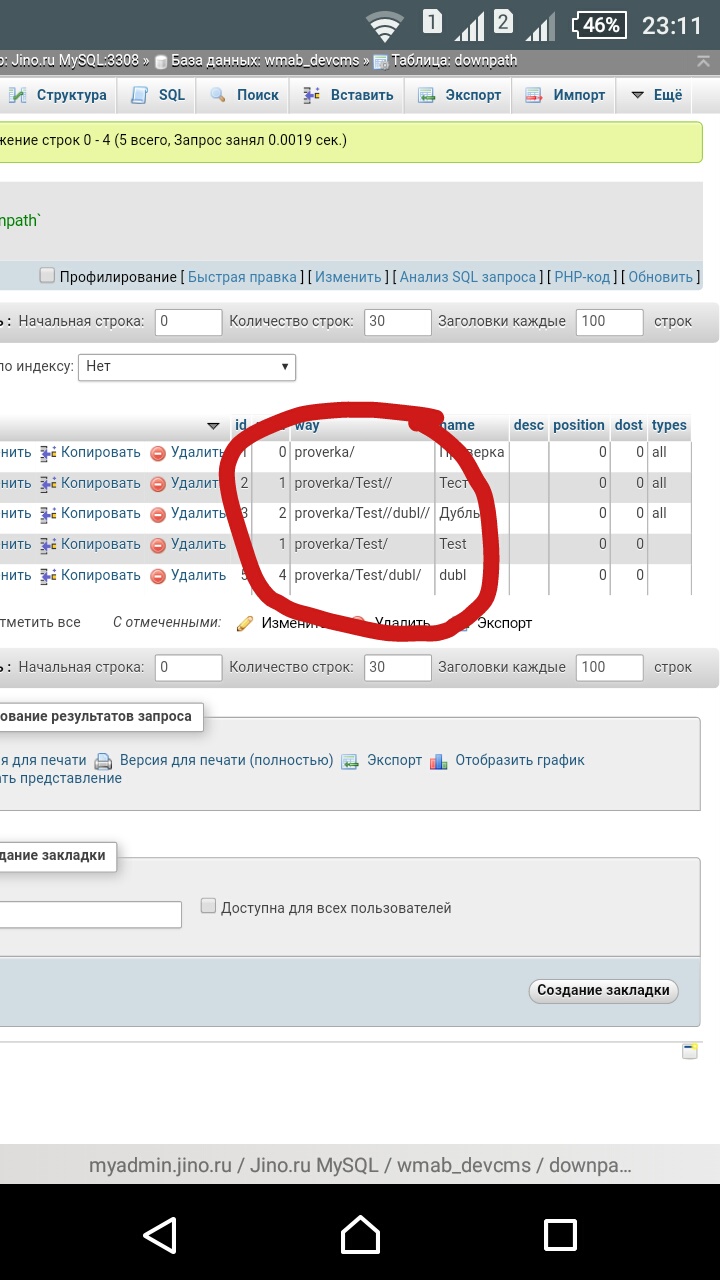Viewport: 720px width, 1280px height.
Task: Tap the browser address bar
Action: tap(360, 1166)
